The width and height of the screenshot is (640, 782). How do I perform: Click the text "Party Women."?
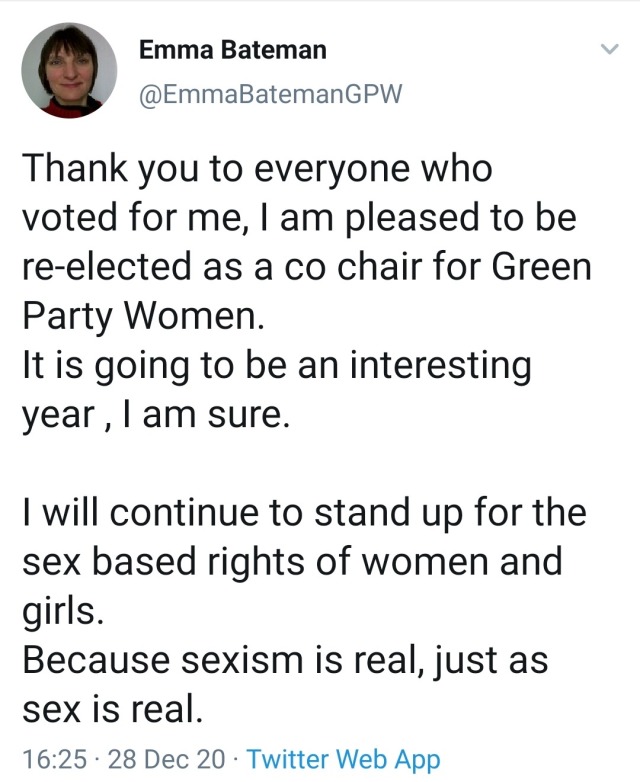144,318
